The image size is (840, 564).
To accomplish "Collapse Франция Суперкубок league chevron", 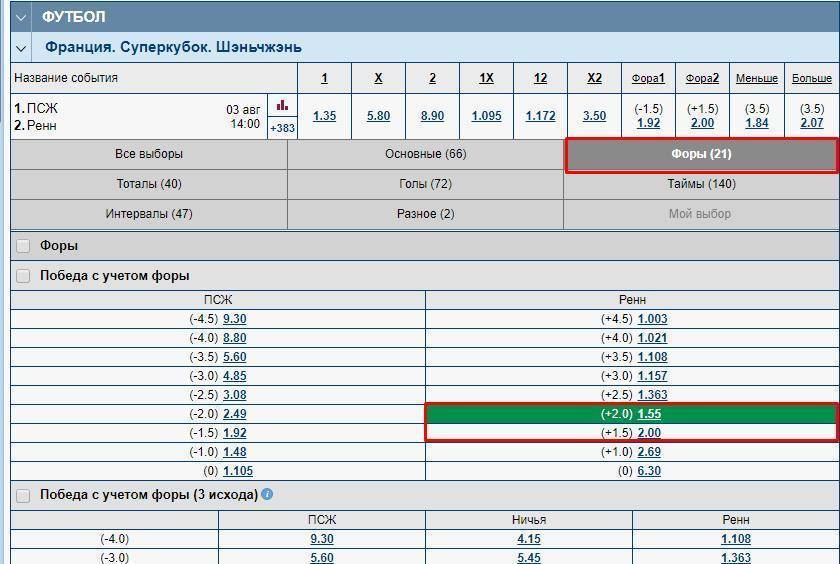I will click(x=21, y=47).
